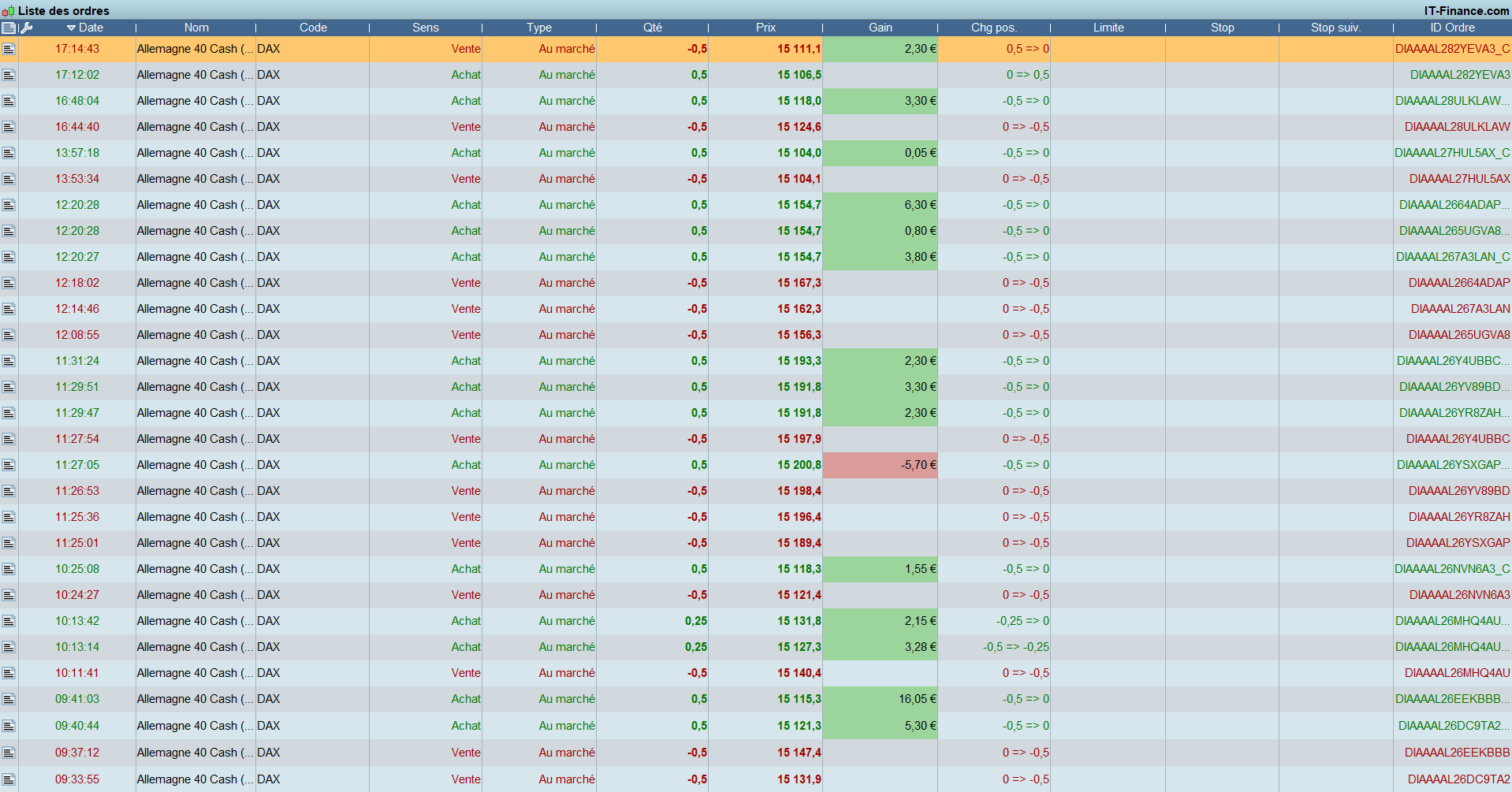Click the 09:41:03 timestamp cell
Image resolution: width=1512 pixels, height=792 pixels.
pyautogui.click(x=77, y=699)
